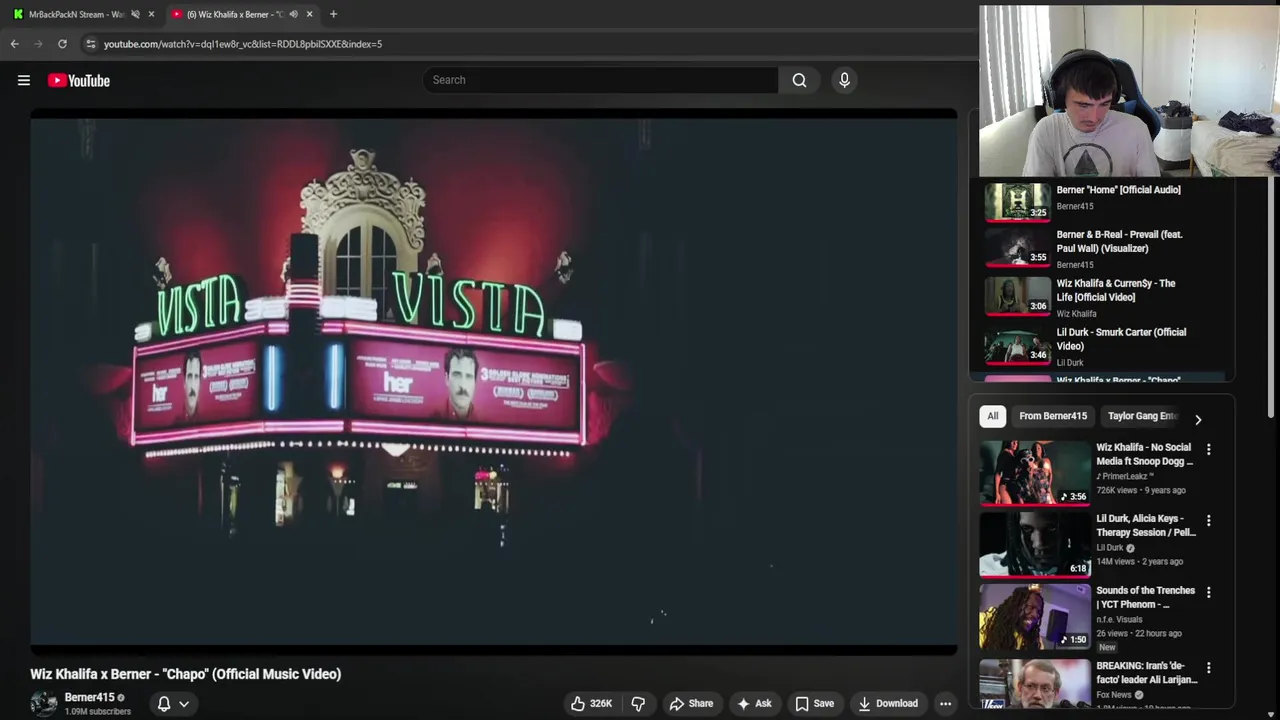Focus the YouTube search field

click(600, 80)
